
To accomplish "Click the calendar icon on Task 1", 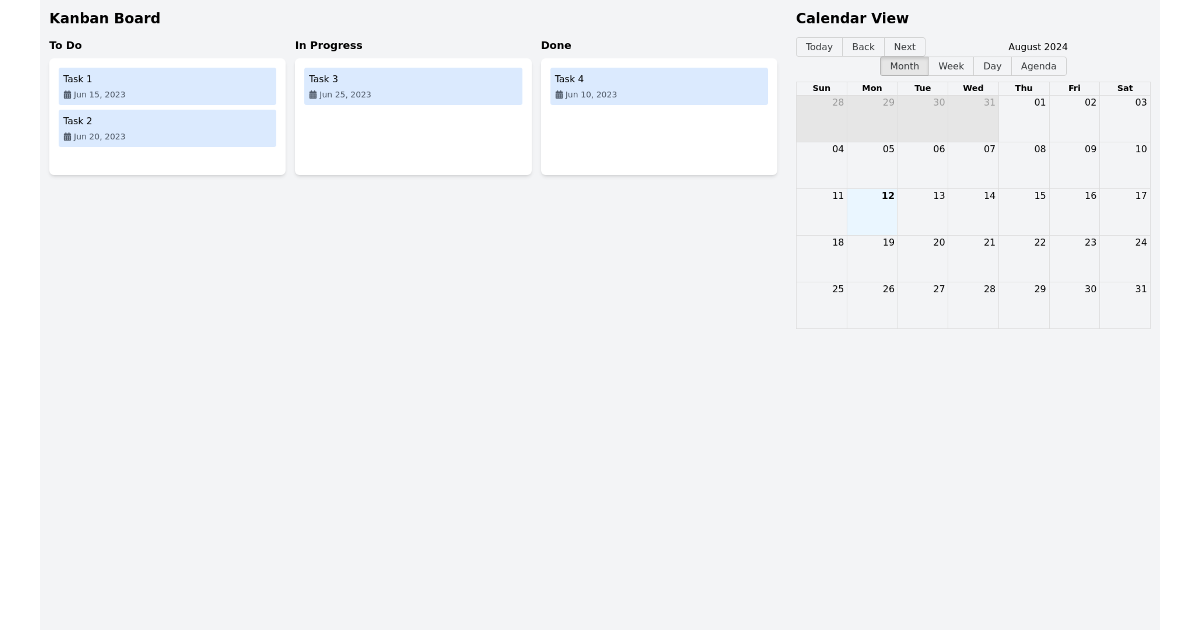I will pos(67,94).
